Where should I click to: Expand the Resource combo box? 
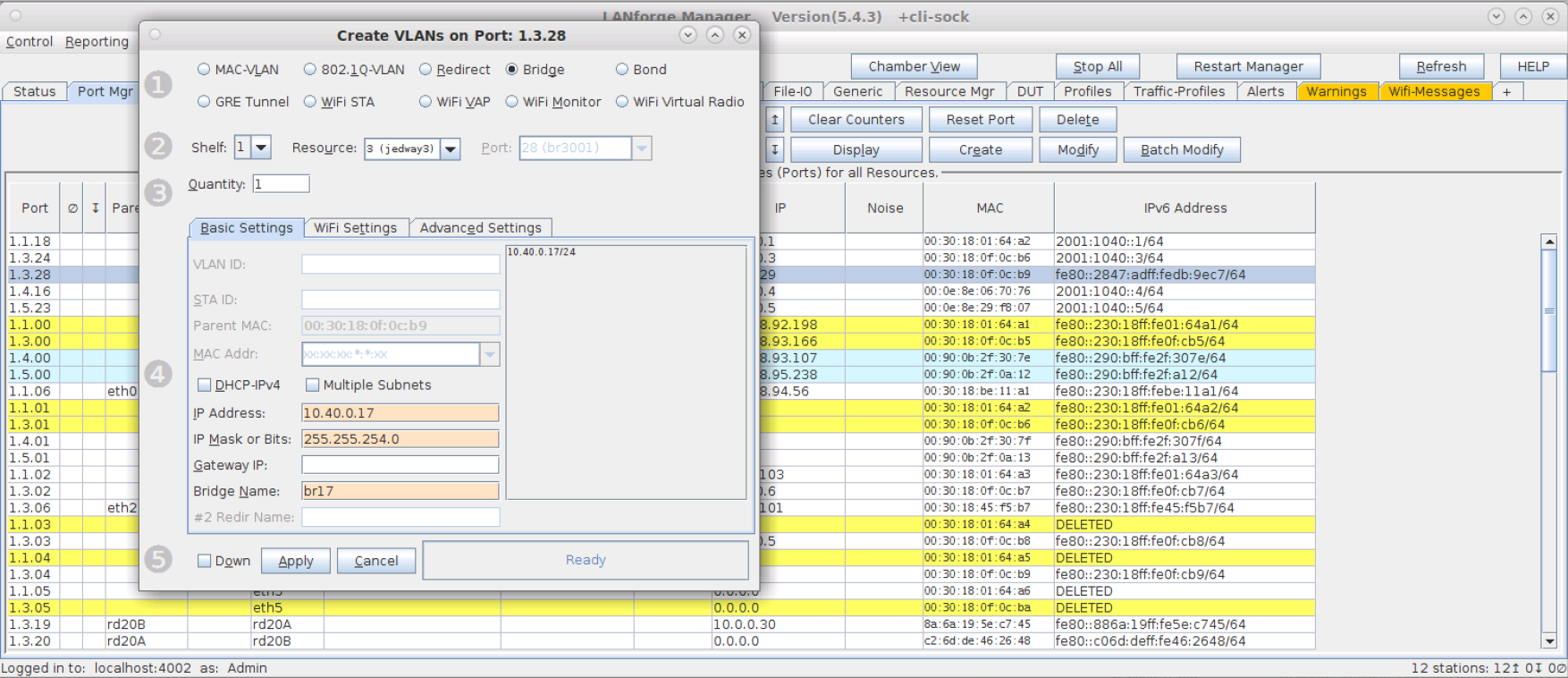pyautogui.click(x=451, y=148)
